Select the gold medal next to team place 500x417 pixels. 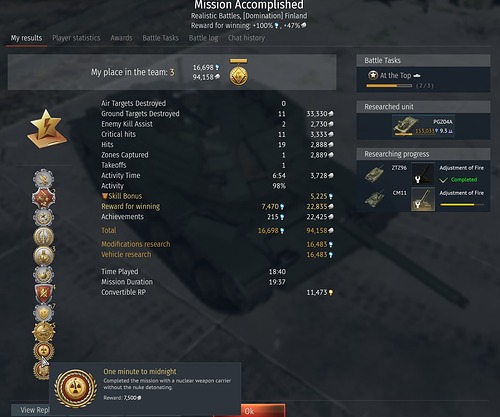tap(239, 72)
